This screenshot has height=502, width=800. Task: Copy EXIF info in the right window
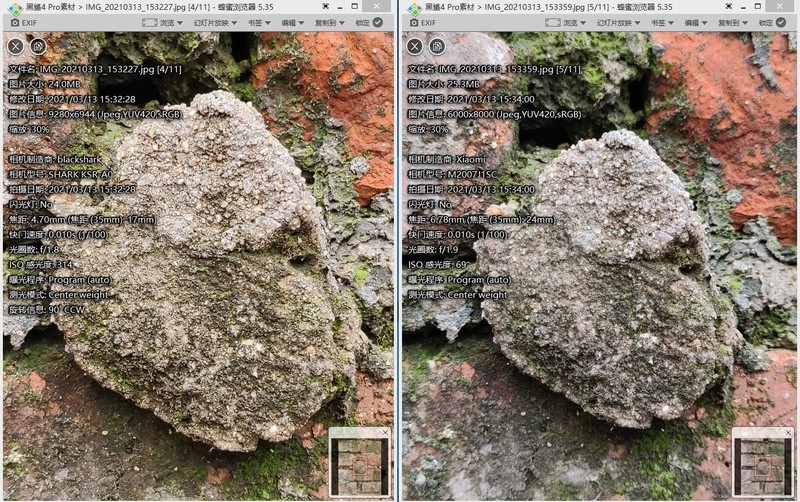(438, 46)
